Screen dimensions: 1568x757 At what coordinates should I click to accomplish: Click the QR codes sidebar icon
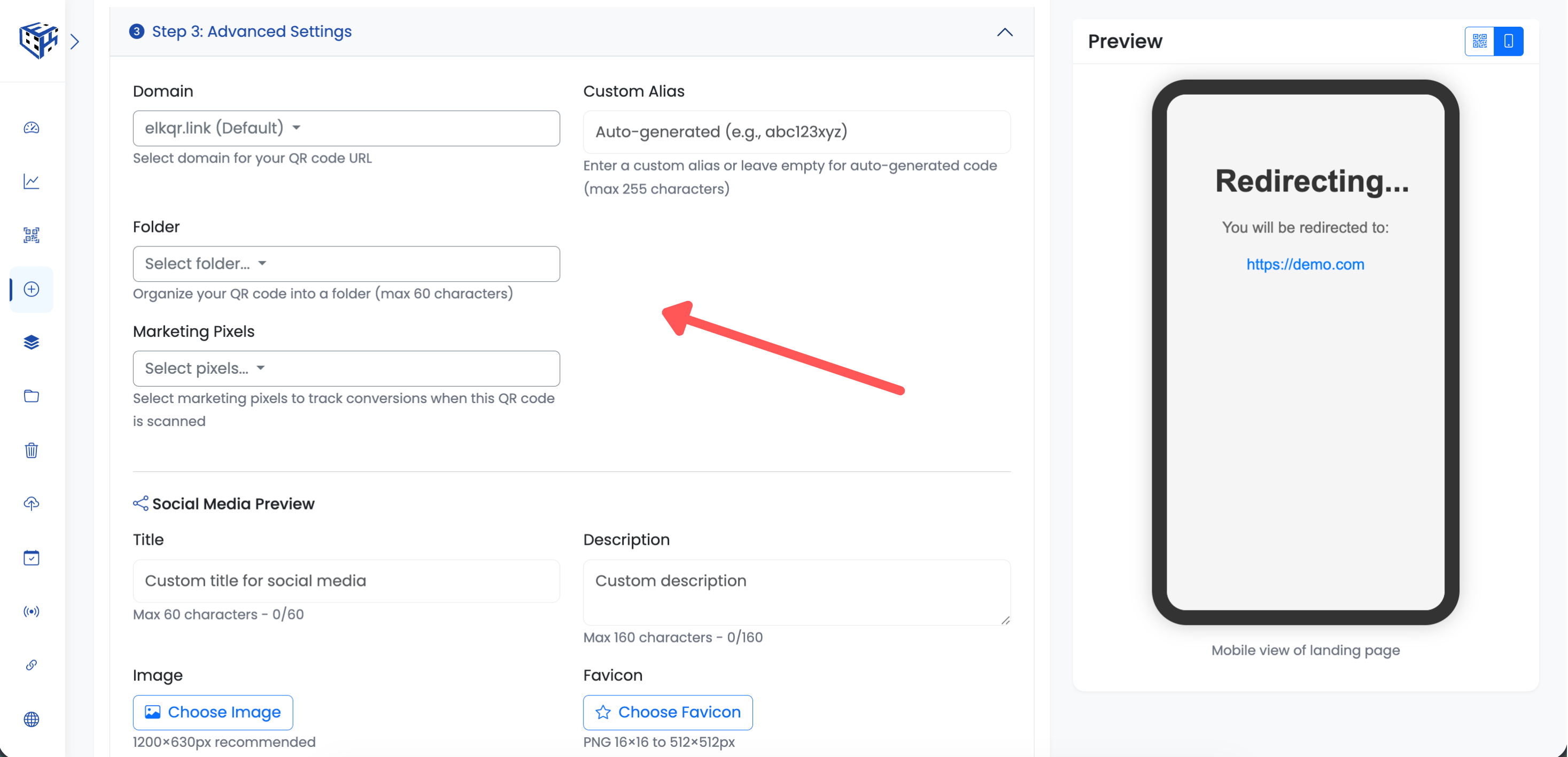(x=32, y=235)
